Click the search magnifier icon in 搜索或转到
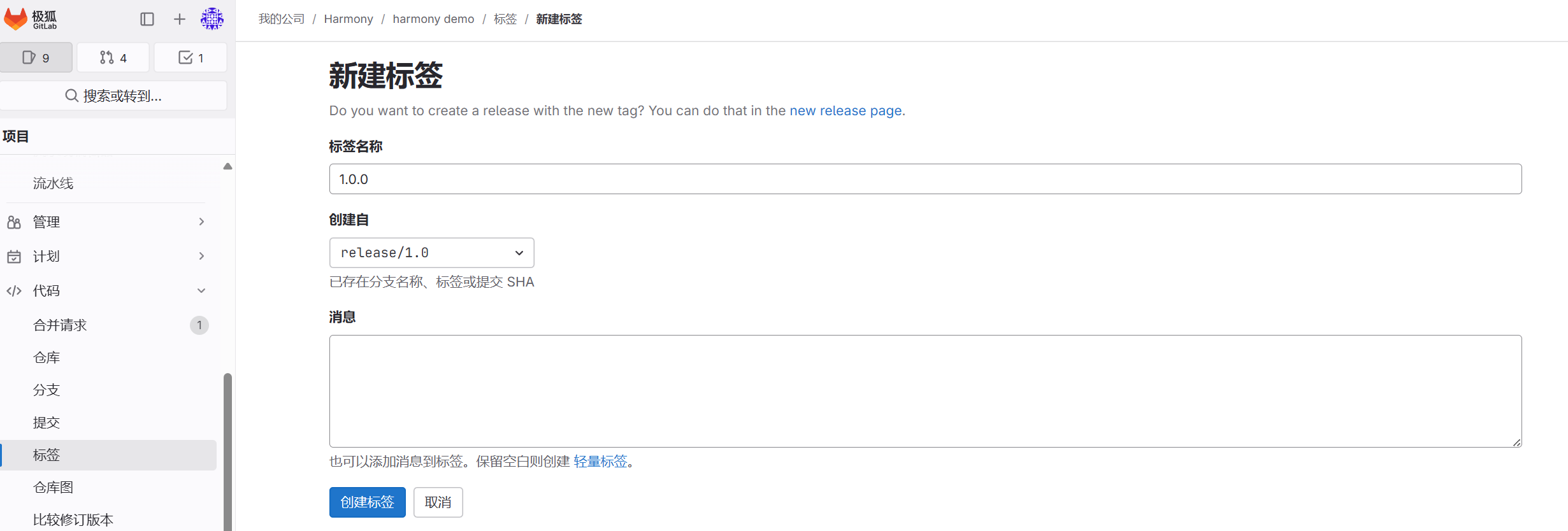 point(71,96)
